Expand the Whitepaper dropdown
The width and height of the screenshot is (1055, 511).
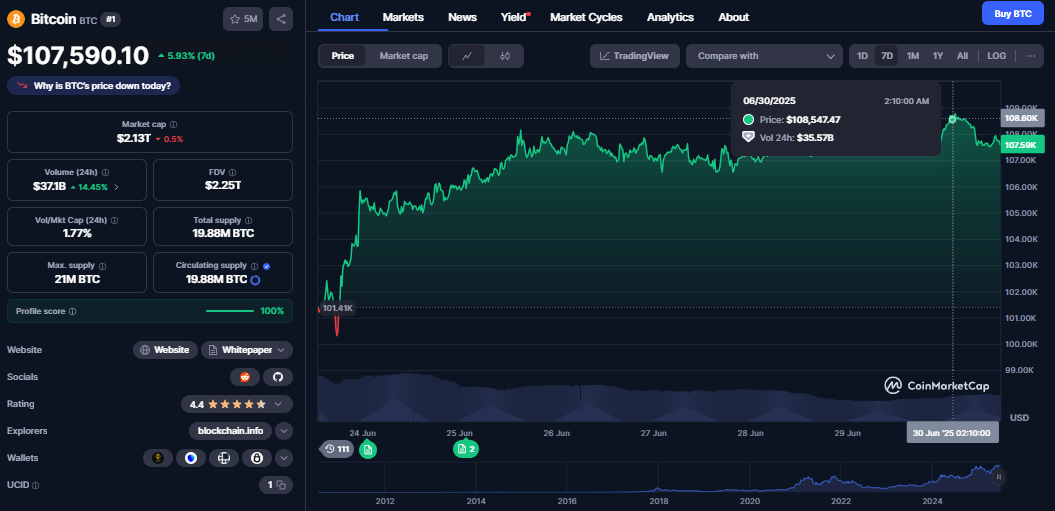281,350
